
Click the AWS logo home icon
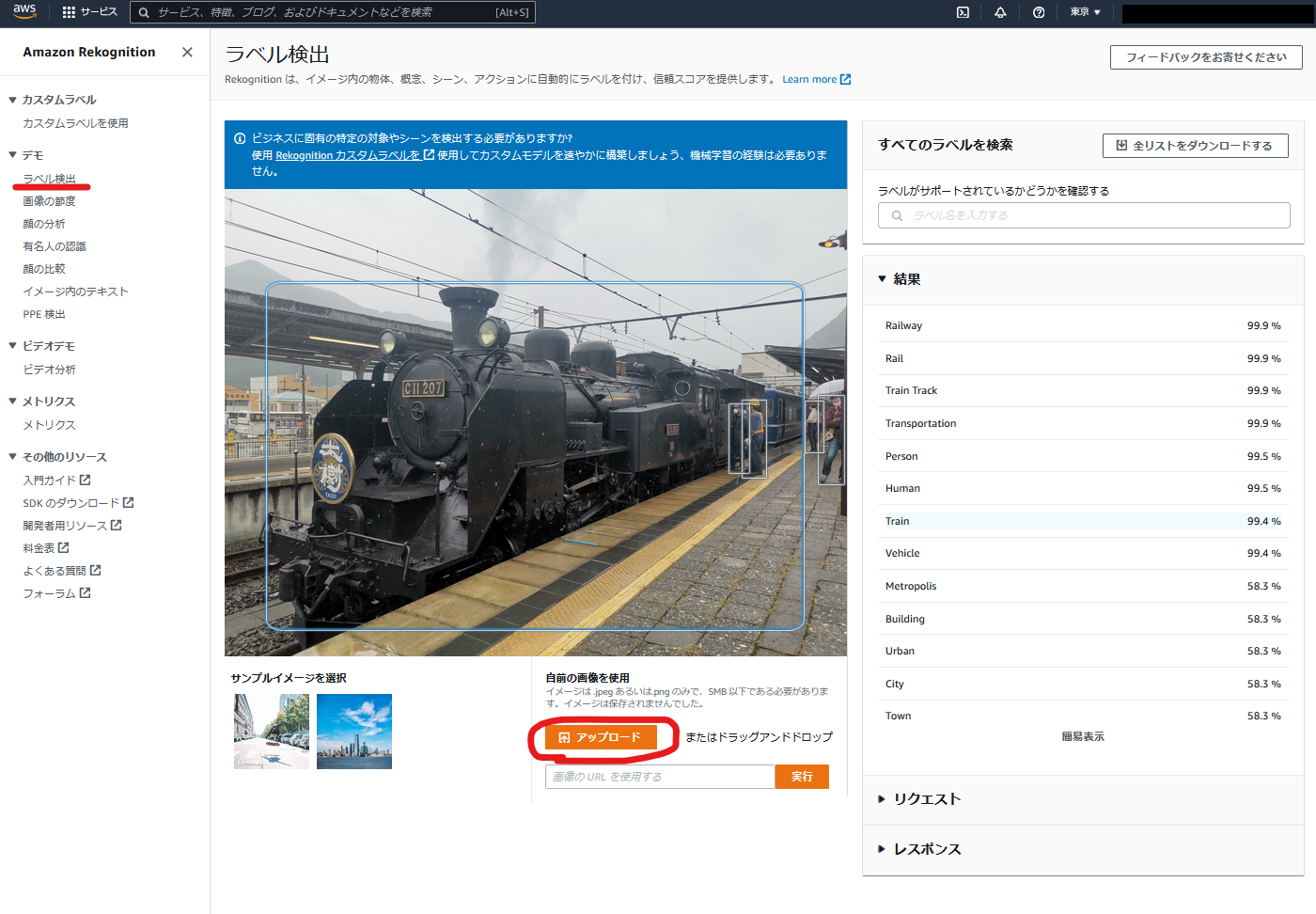[24, 11]
